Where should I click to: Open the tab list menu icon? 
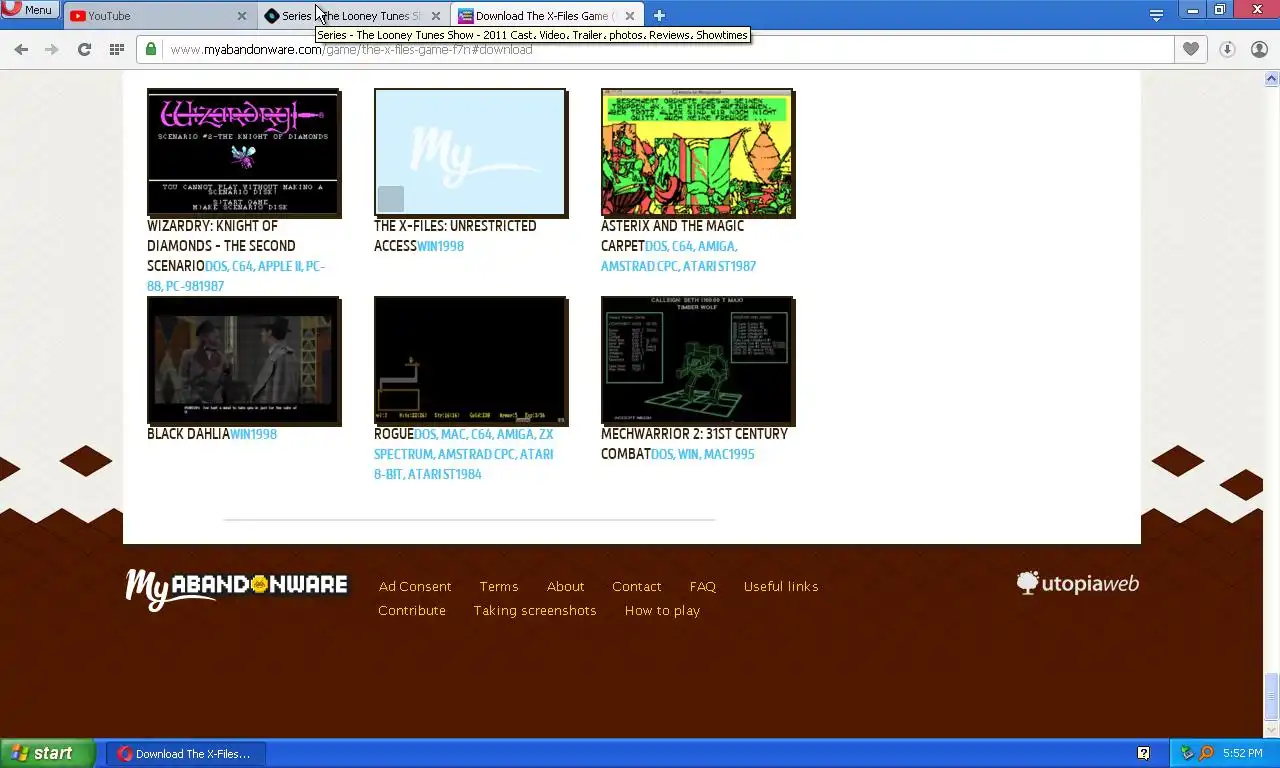pyautogui.click(x=1156, y=15)
